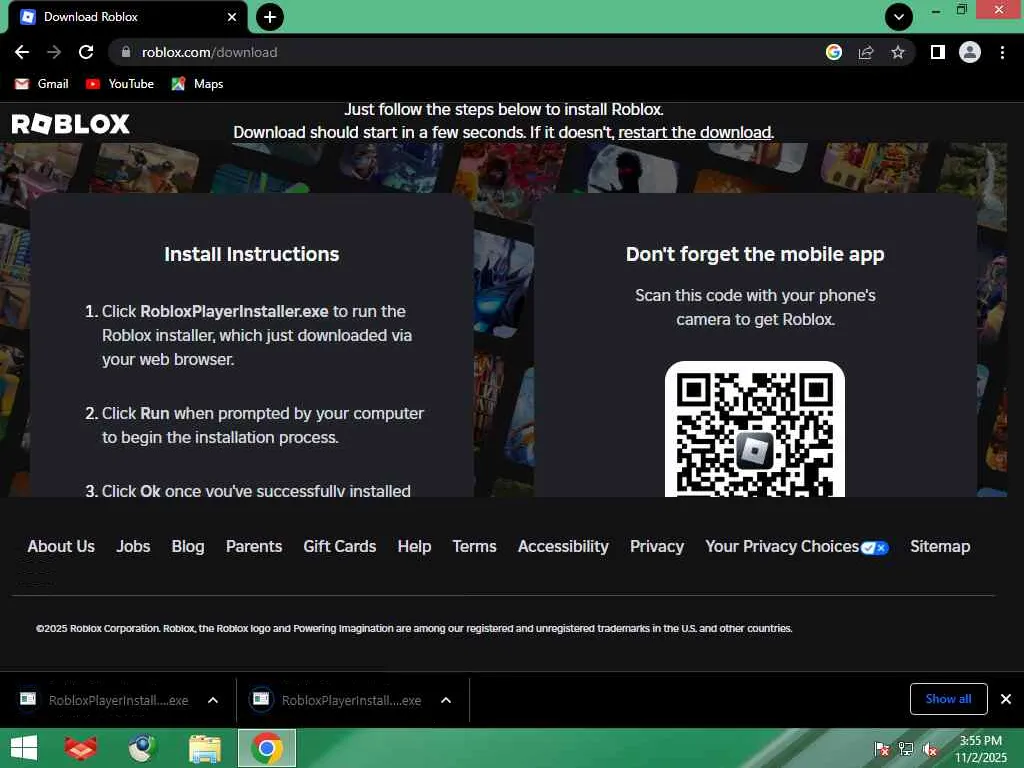Click the restart the download link
The height and width of the screenshot is (768, 1024).
[x=695, y=133]
